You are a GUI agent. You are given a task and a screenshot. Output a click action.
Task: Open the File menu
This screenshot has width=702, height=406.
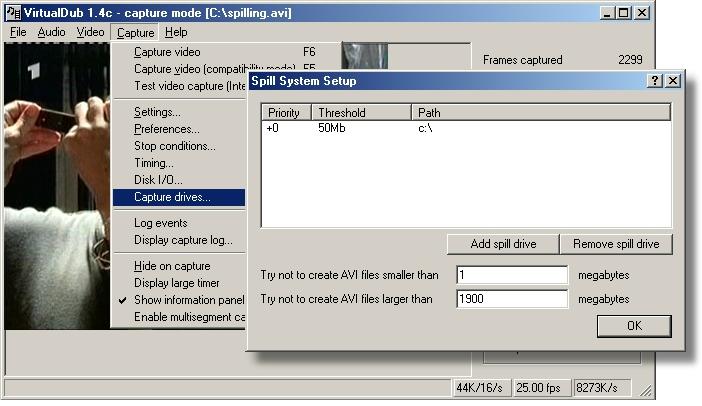[18, 32]
